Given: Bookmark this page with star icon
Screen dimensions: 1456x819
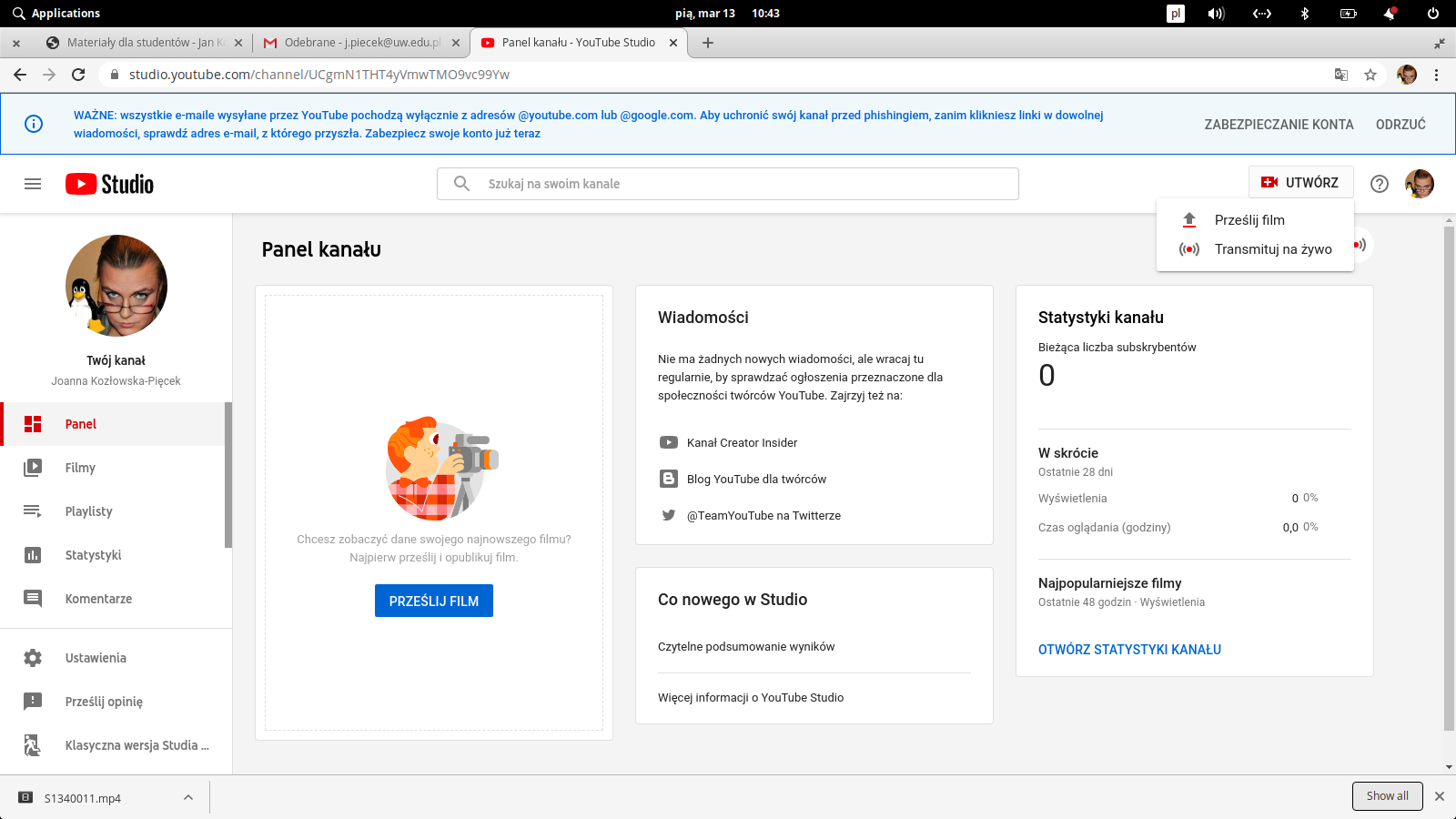Looking at the screenshot, I should (1370, 75).
